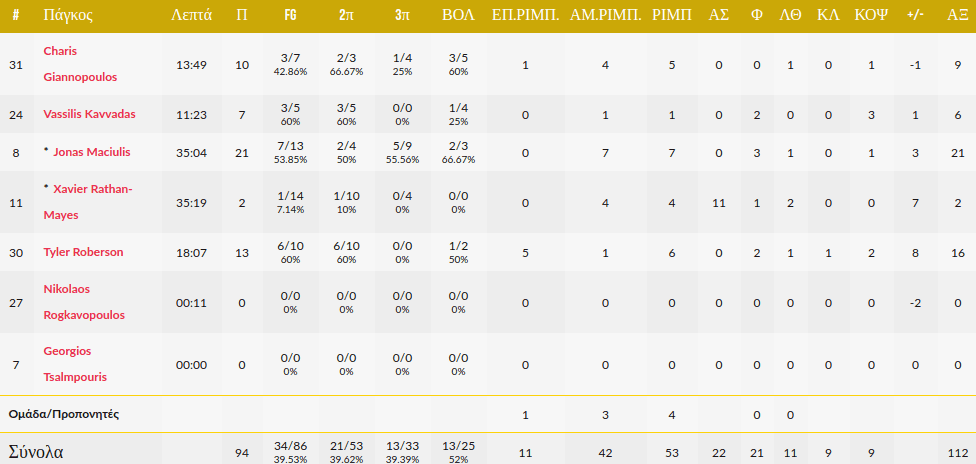This screenshot has width=976, height=464.
Task: Click the ΑΞ column header
Action: click(x=957, y=16)
